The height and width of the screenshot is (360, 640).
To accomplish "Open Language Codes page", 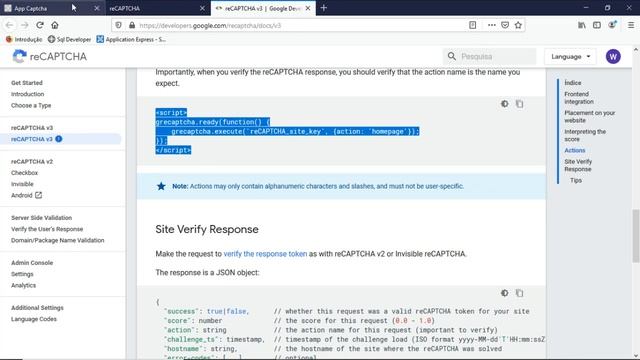I will tap(34, 319).
